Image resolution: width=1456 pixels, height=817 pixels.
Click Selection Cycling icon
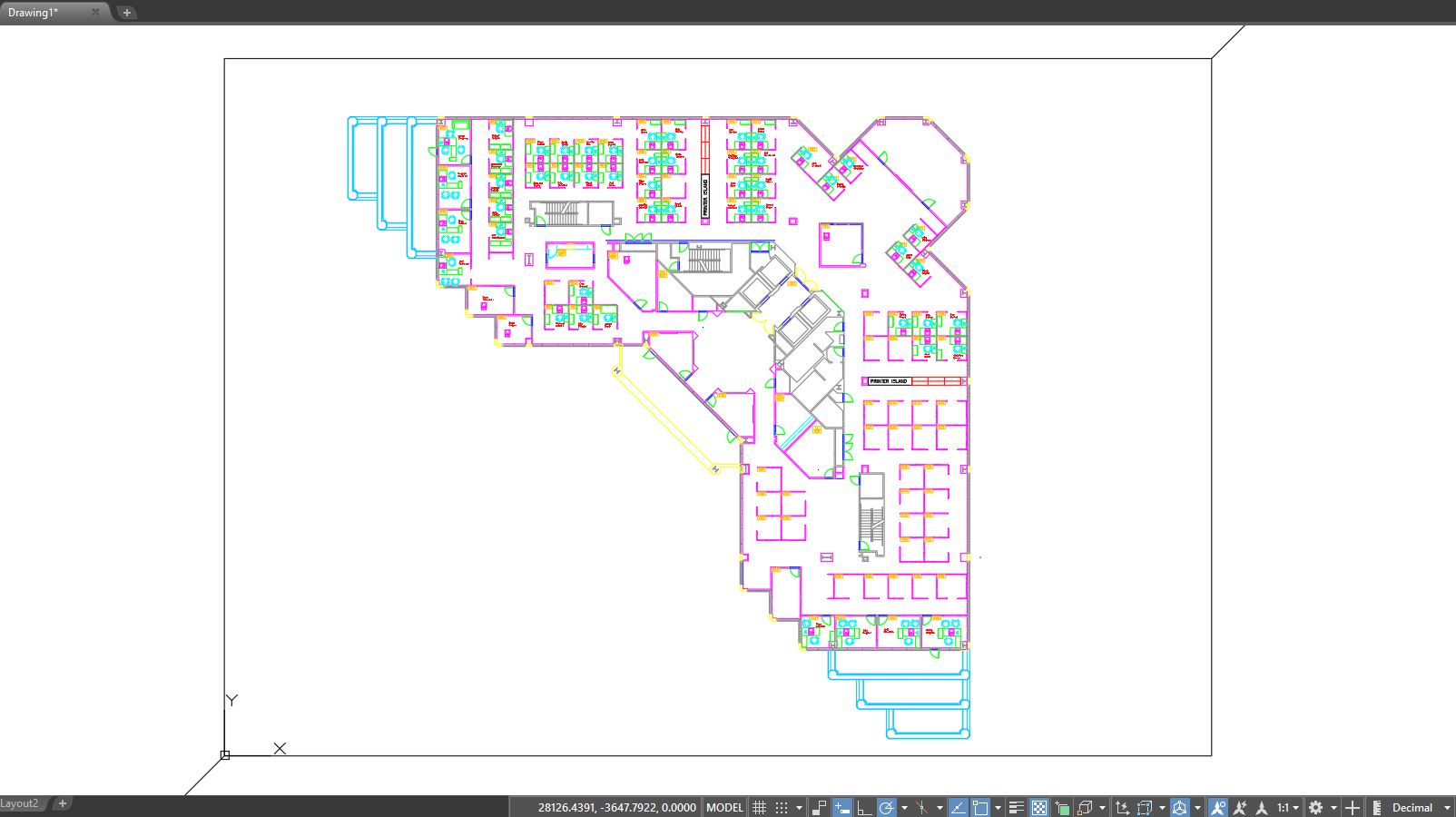coord(1062,807)
